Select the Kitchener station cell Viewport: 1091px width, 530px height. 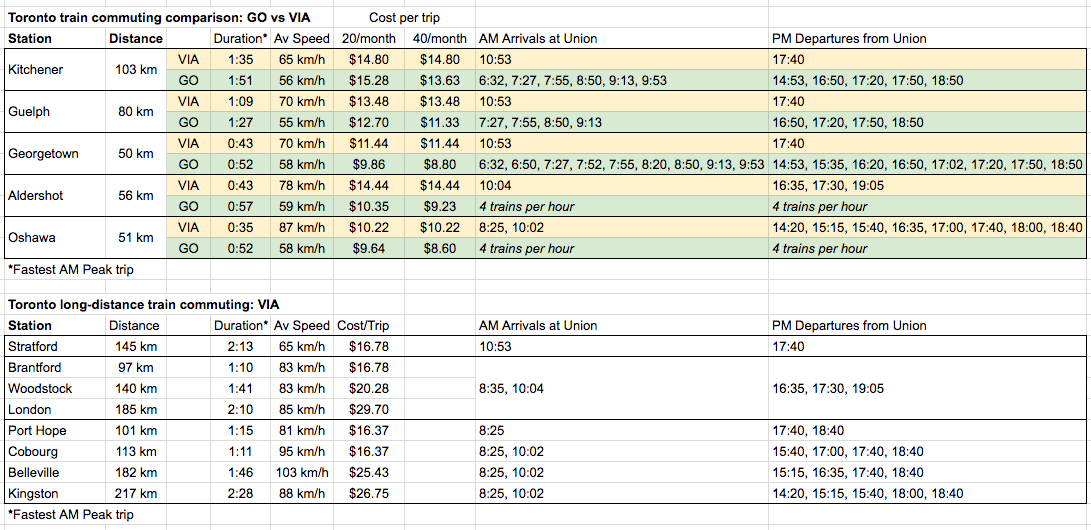pos(54,70)
